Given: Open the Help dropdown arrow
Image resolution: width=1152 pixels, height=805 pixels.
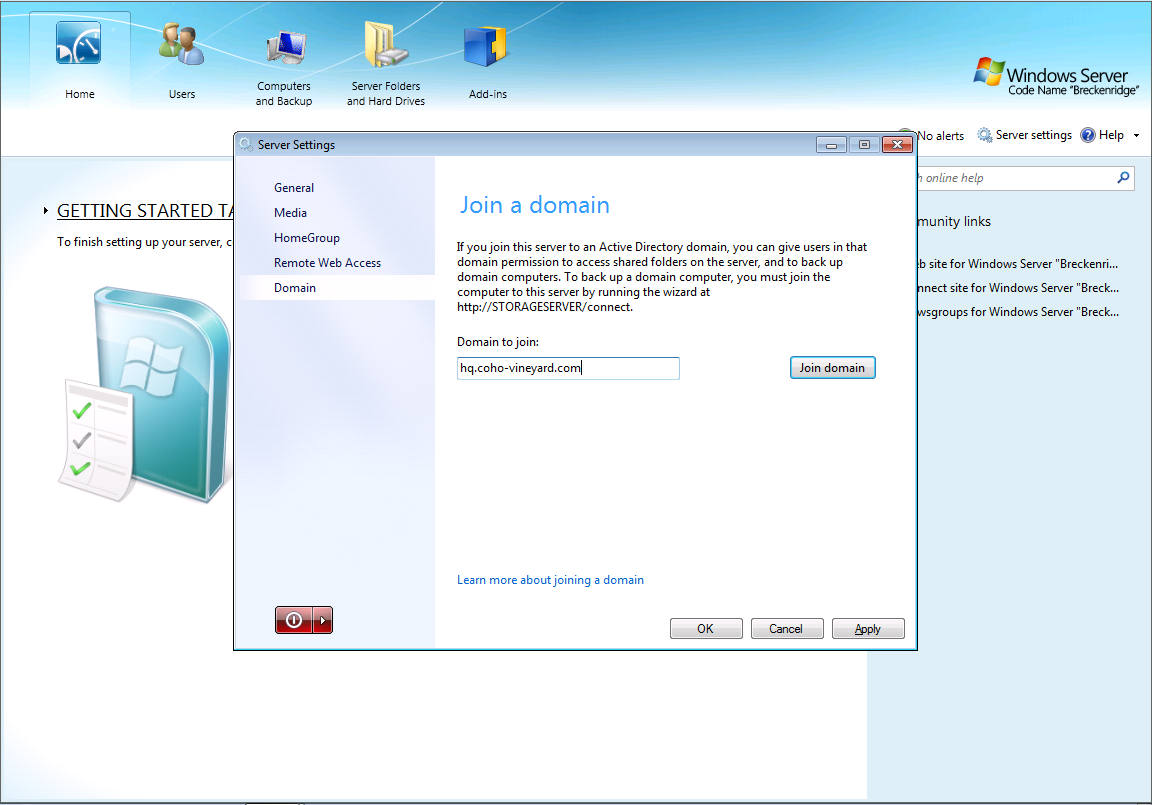Looking at the screenshot, I should (x=1137, y=135).
